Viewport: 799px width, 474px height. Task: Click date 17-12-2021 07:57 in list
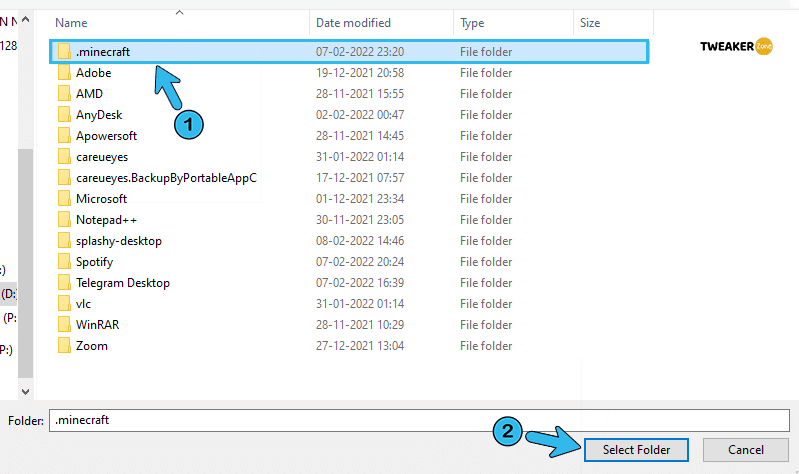360,178
